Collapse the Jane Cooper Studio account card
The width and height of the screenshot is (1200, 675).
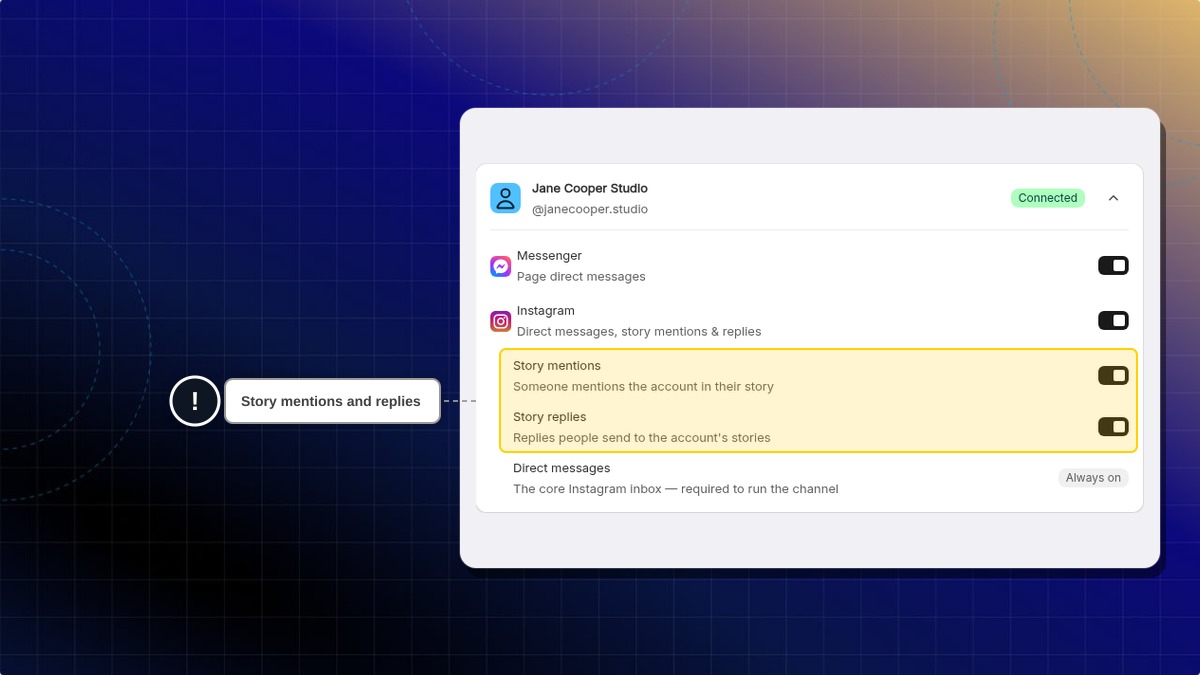pyautogui.click(x=1113, y=198)
